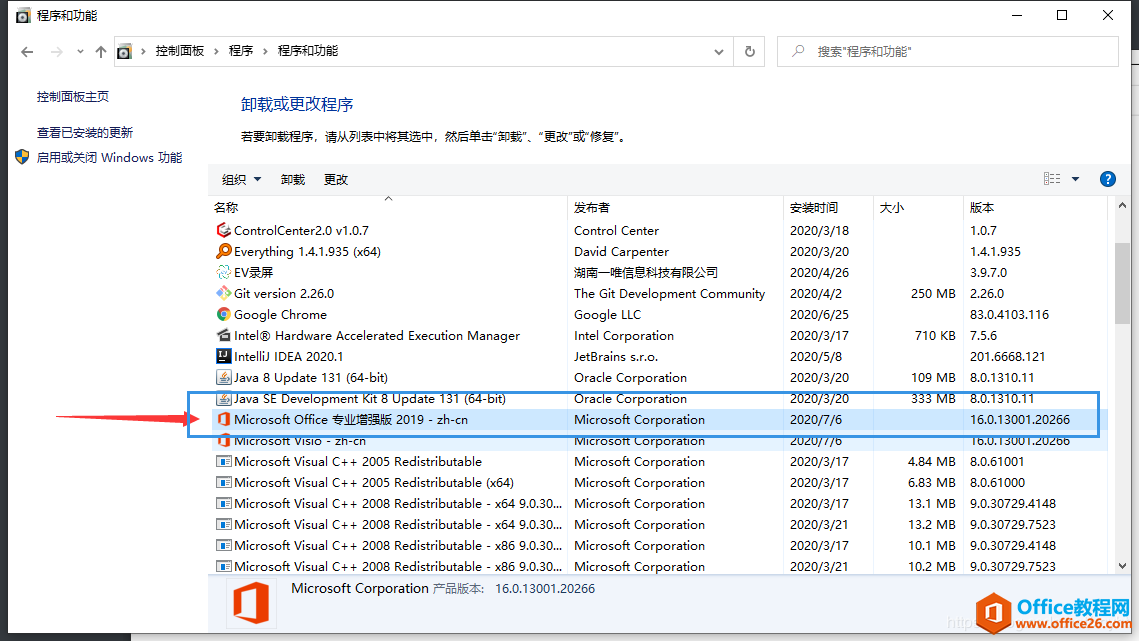Viewport: 1139px width, 641px height.
Task: Select Git version 2.26.0 entry
Action: (x=284, y=294)
